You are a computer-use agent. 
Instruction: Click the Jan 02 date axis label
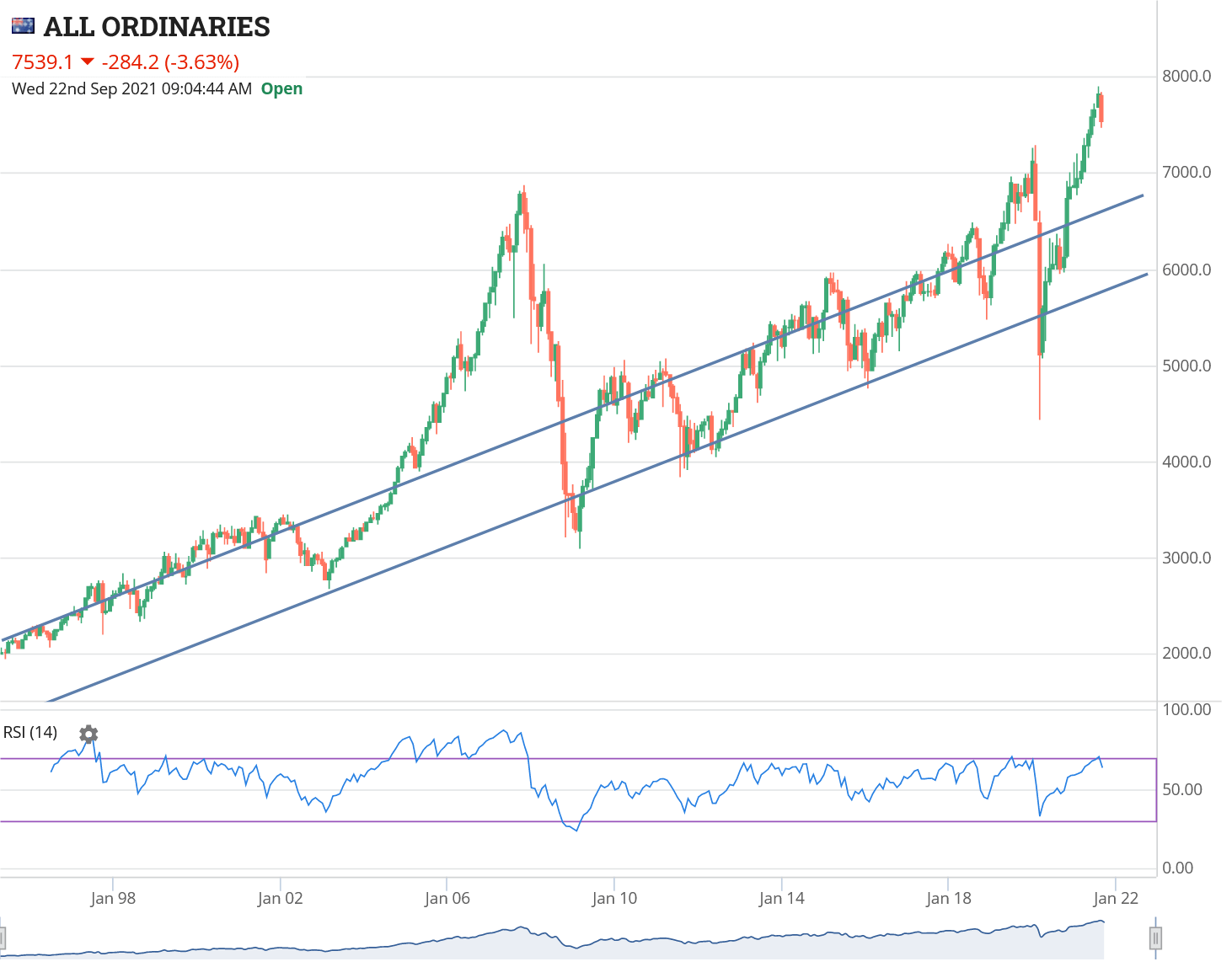(x=280, y=899)
